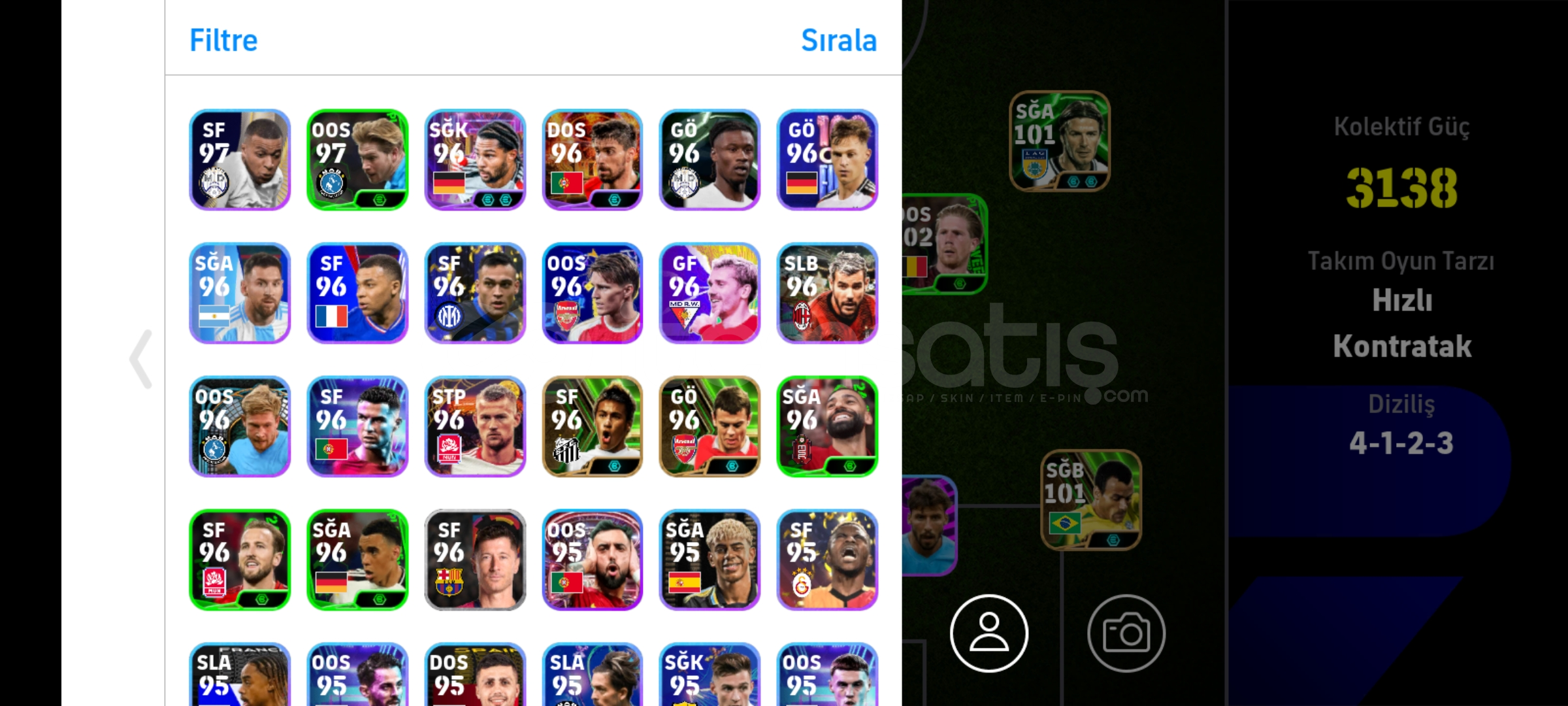The image size is (1568, 706).
Task: Open the Sırala sort menu
Action: (839, 40)
